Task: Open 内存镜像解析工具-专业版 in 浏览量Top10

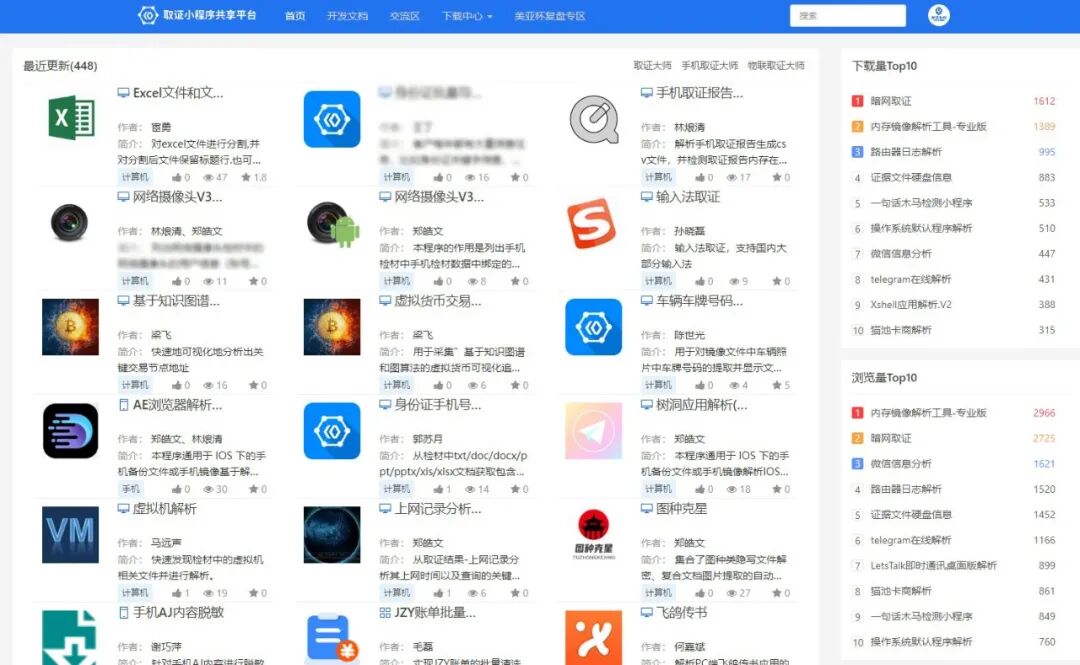Action: (x=928, y=413)
